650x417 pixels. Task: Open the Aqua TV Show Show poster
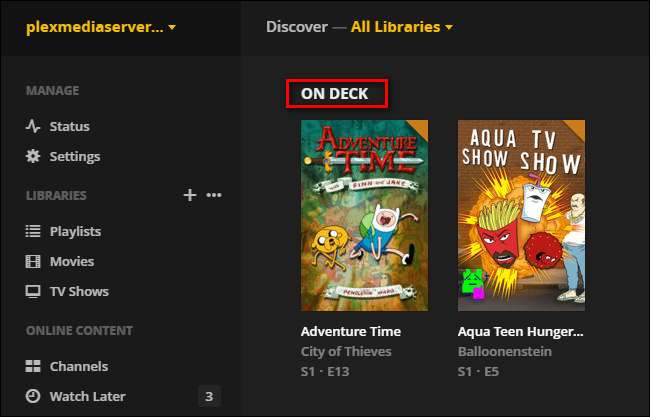tap(521, 215)
